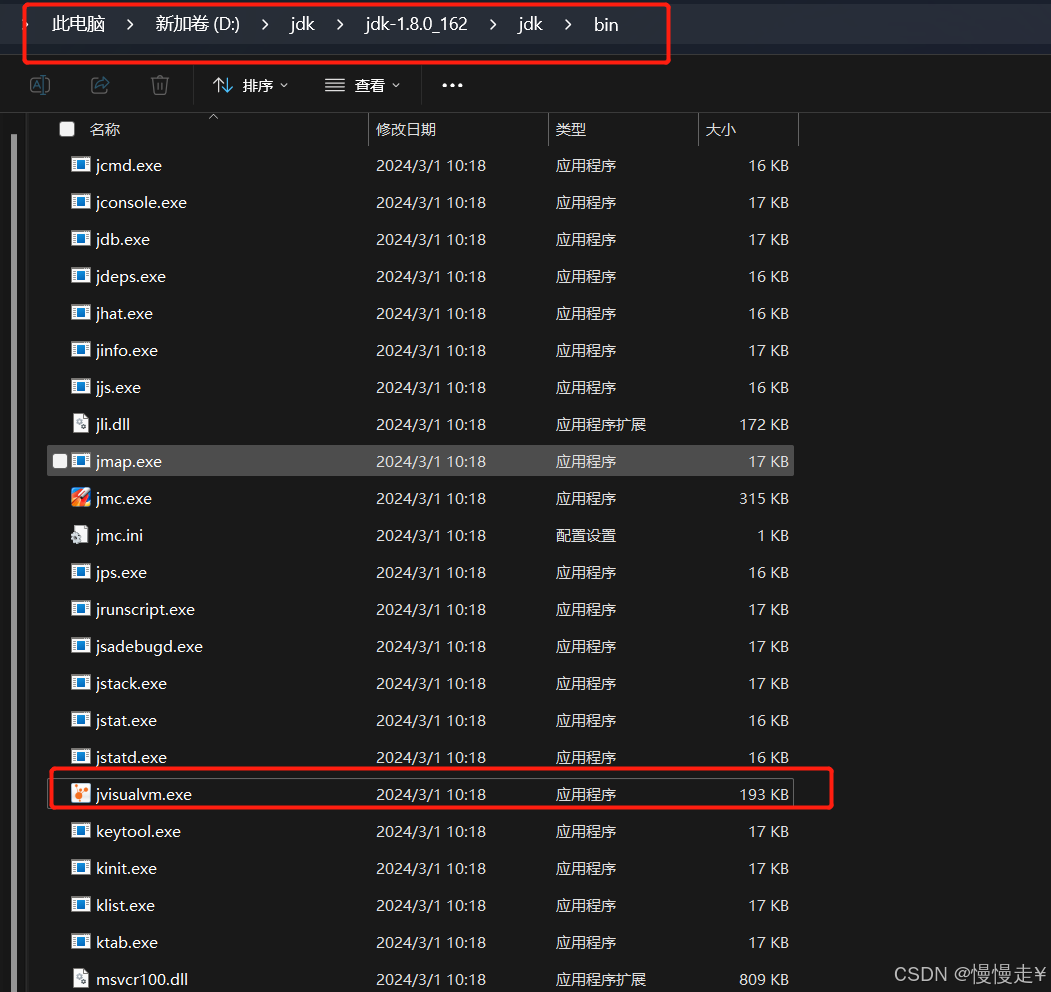The image size is (1051, 992).
Task: Click the jstatd.exe file icon
Action: tap(80, 756)
